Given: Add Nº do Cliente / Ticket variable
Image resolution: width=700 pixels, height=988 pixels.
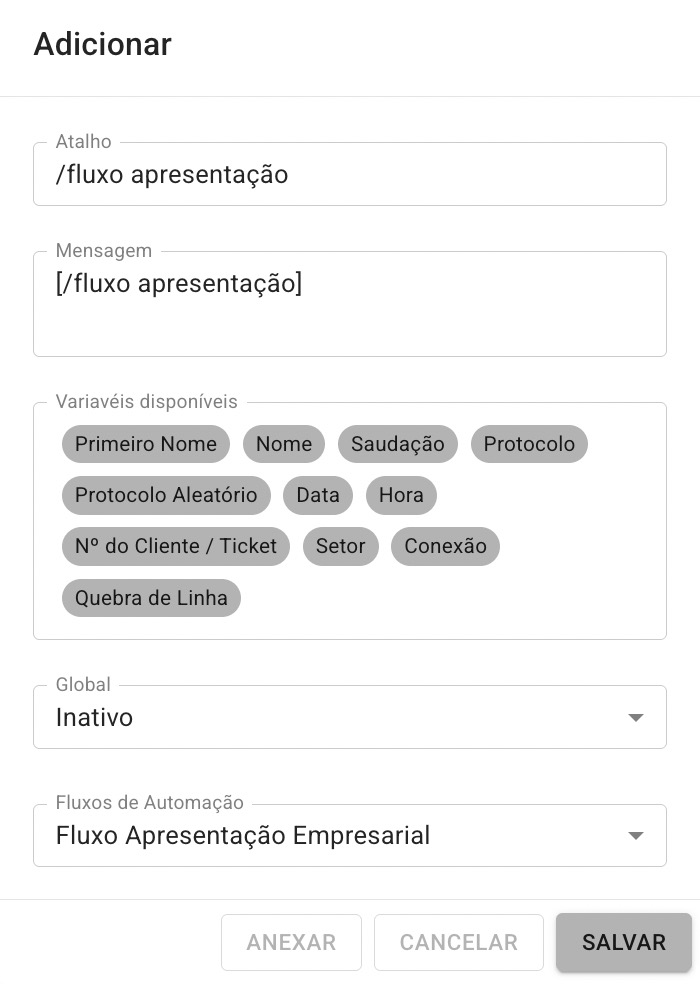Looking at the screenshot, I should click(x=176, y=546).
